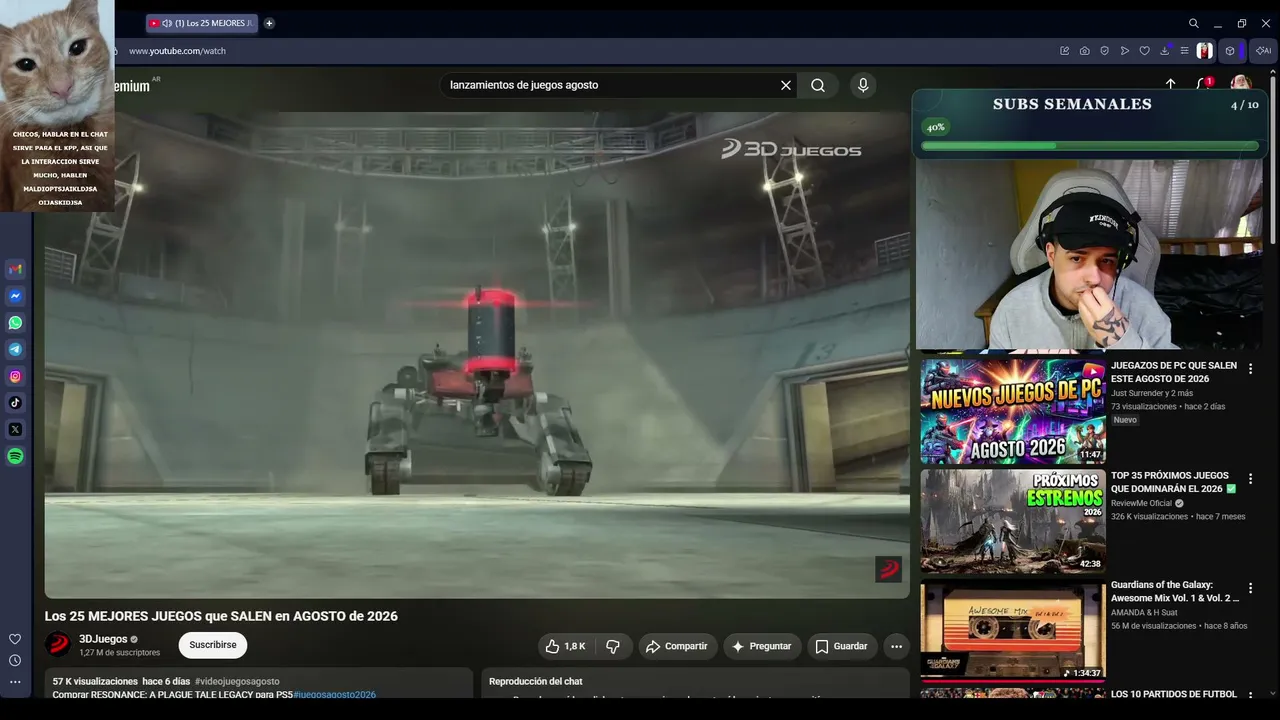
Task: Open options for 'Guardians of the Galaxy' video
Action: 1250,588
